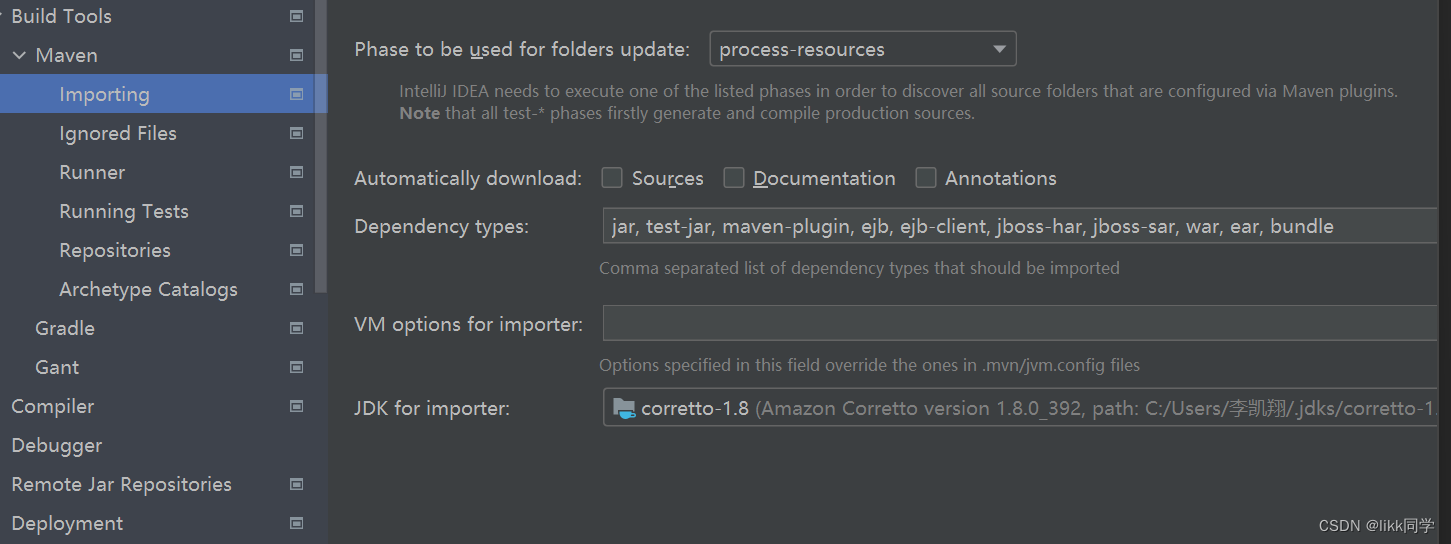Open the JDK for importer selector
Viewport: 1451px width, 544px height.
point(1020,408)
